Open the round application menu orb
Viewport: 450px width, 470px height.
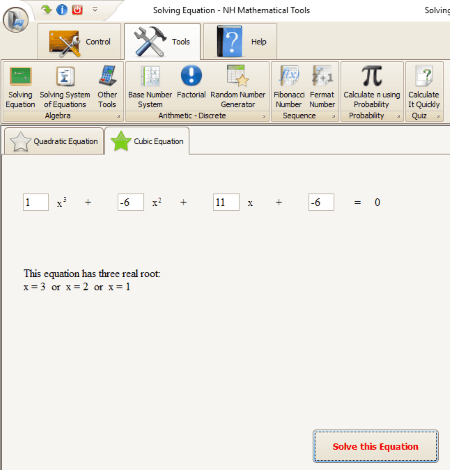click(x=16, y=20)
